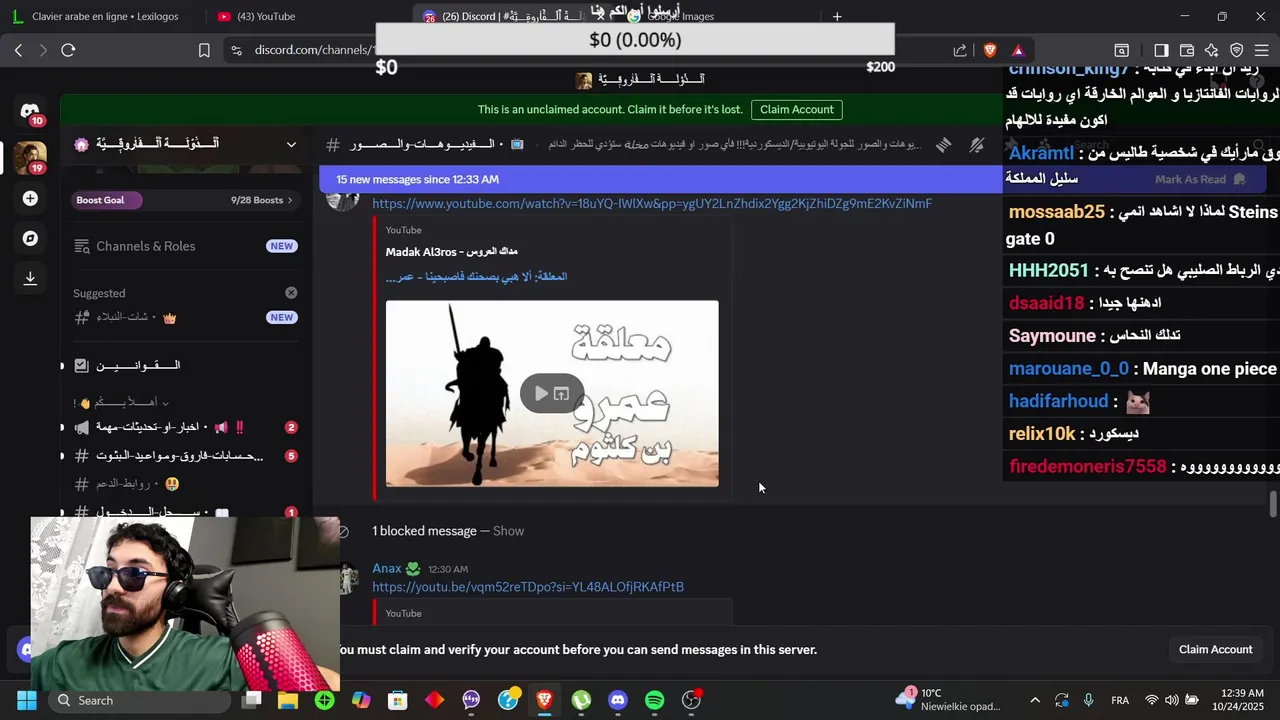Viewport: 1280px width, 720px height.
Task: Open Madak Al3ros channel name link
Action: click(x=452, y=252)
